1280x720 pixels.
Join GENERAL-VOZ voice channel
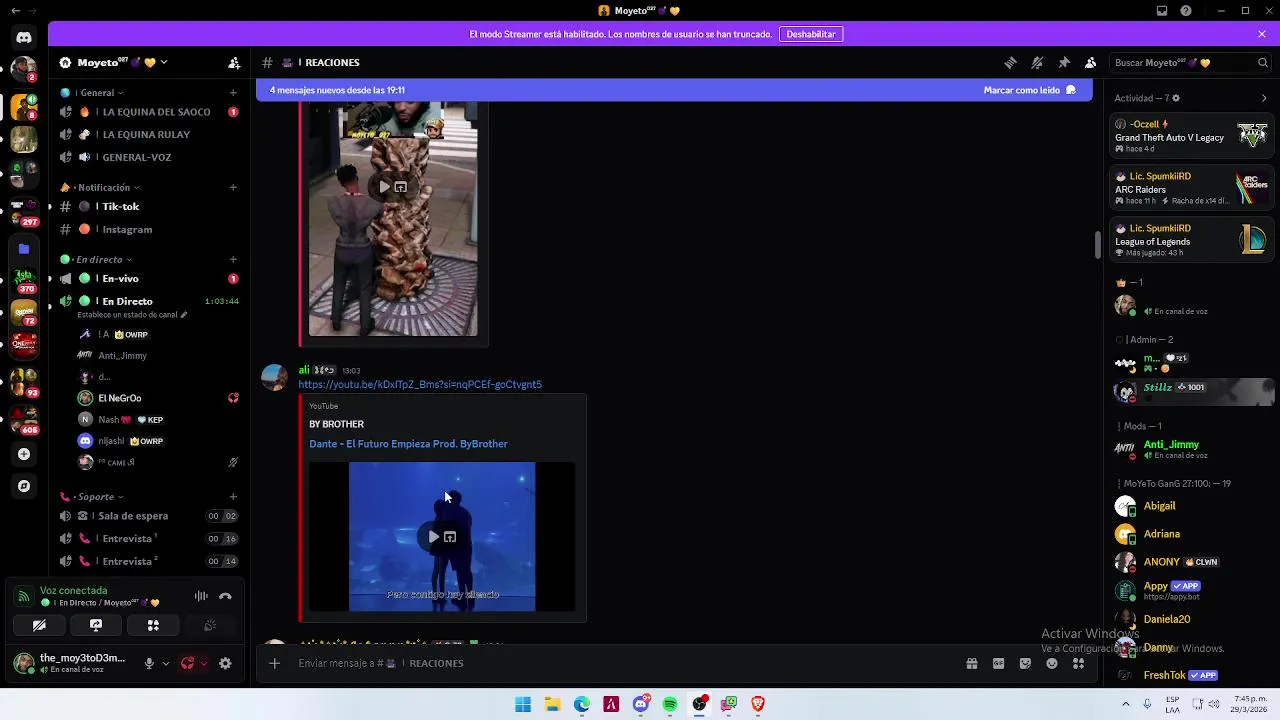pos(149,157)
